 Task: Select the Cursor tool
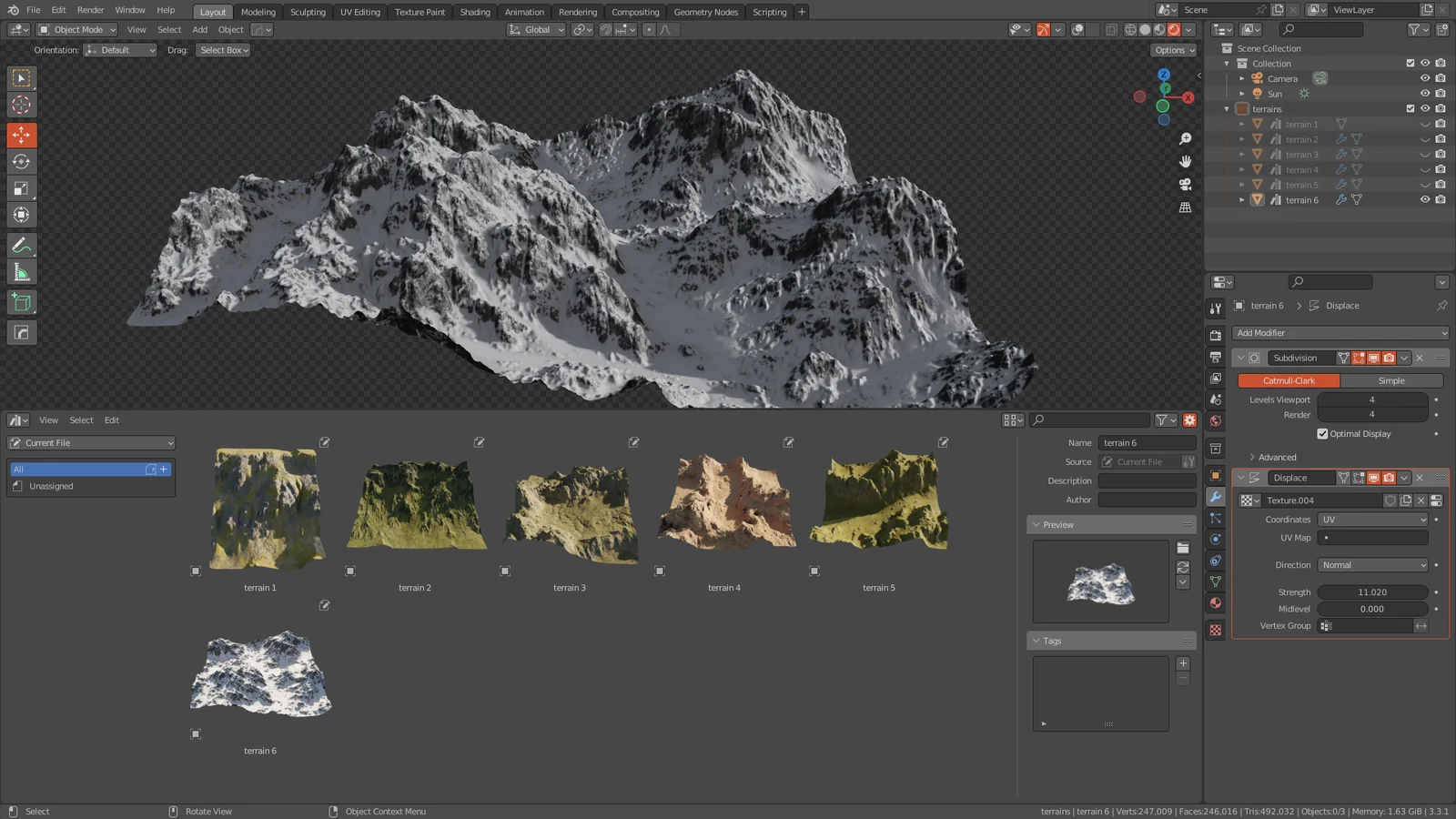click(21, 106)
